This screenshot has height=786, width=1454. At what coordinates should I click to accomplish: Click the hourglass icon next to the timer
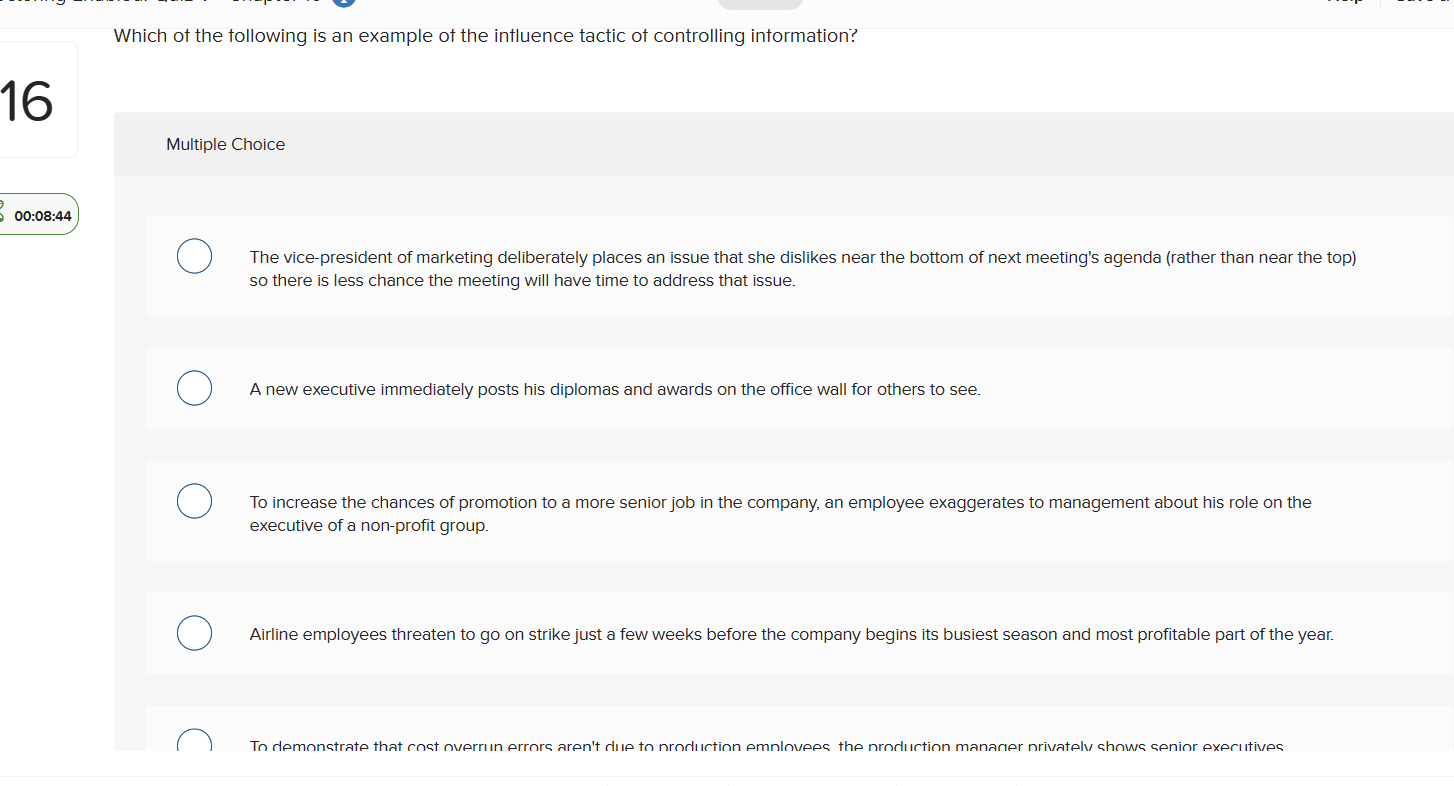coord(2,214)
